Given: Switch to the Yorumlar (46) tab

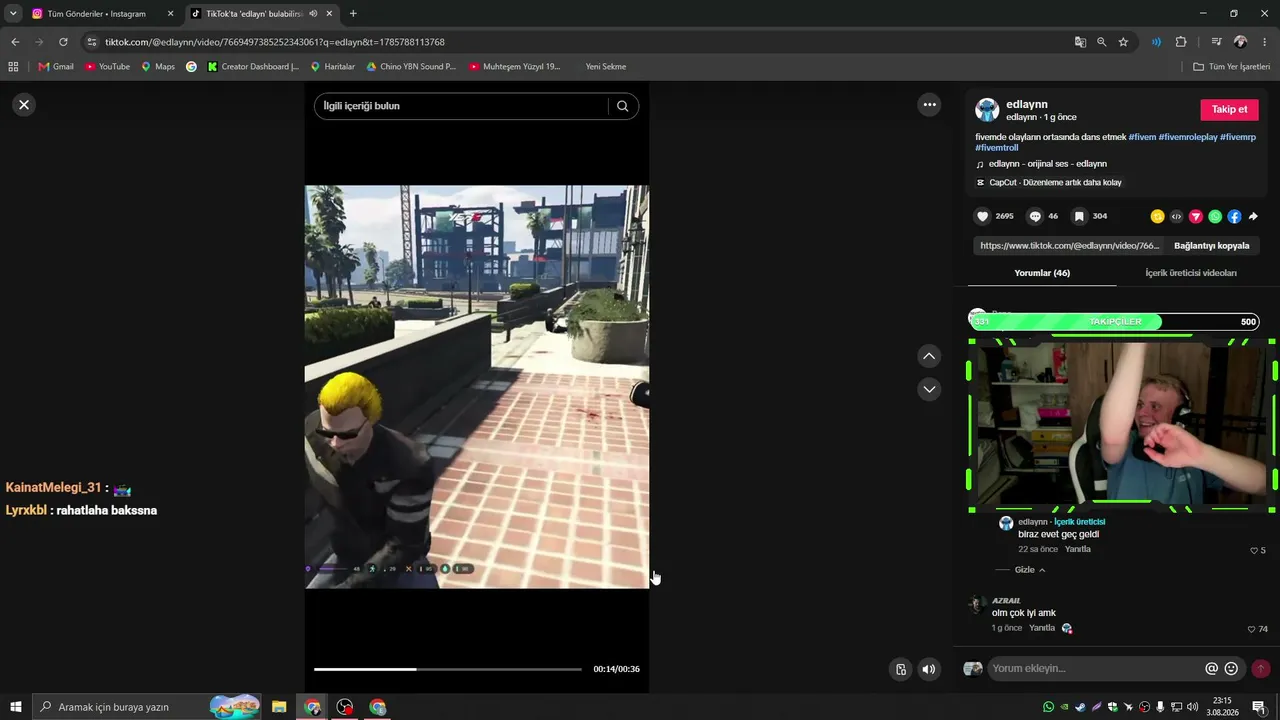Looking at the screenshot, I should click(x=1042, y=273).
